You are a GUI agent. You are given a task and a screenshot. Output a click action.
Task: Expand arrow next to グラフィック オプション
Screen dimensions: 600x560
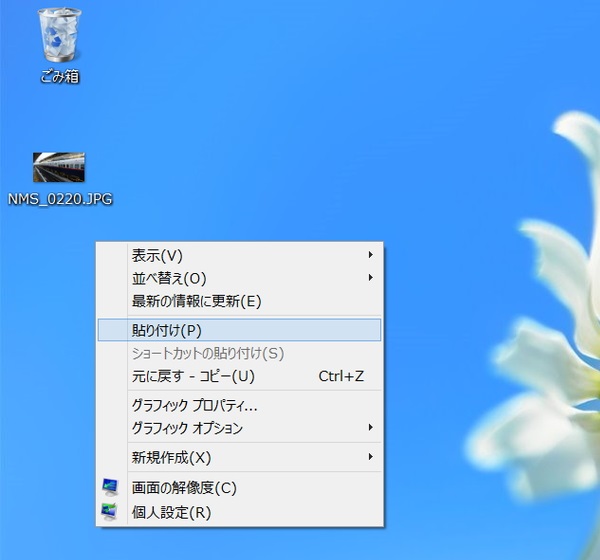point(370,427)
